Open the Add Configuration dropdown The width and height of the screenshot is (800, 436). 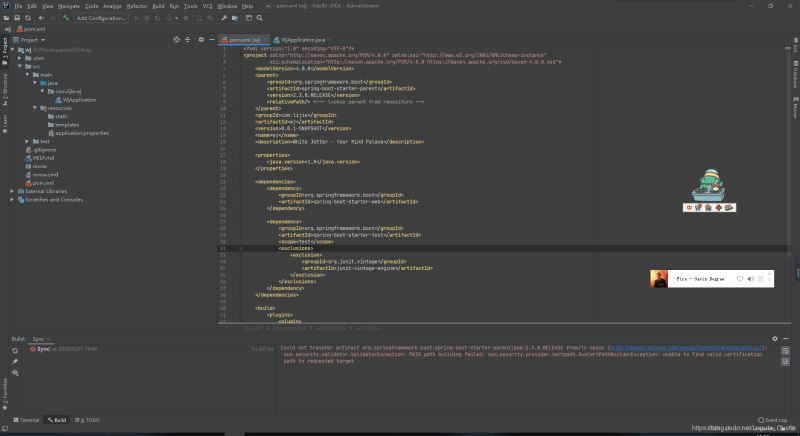tap(101, 18)
